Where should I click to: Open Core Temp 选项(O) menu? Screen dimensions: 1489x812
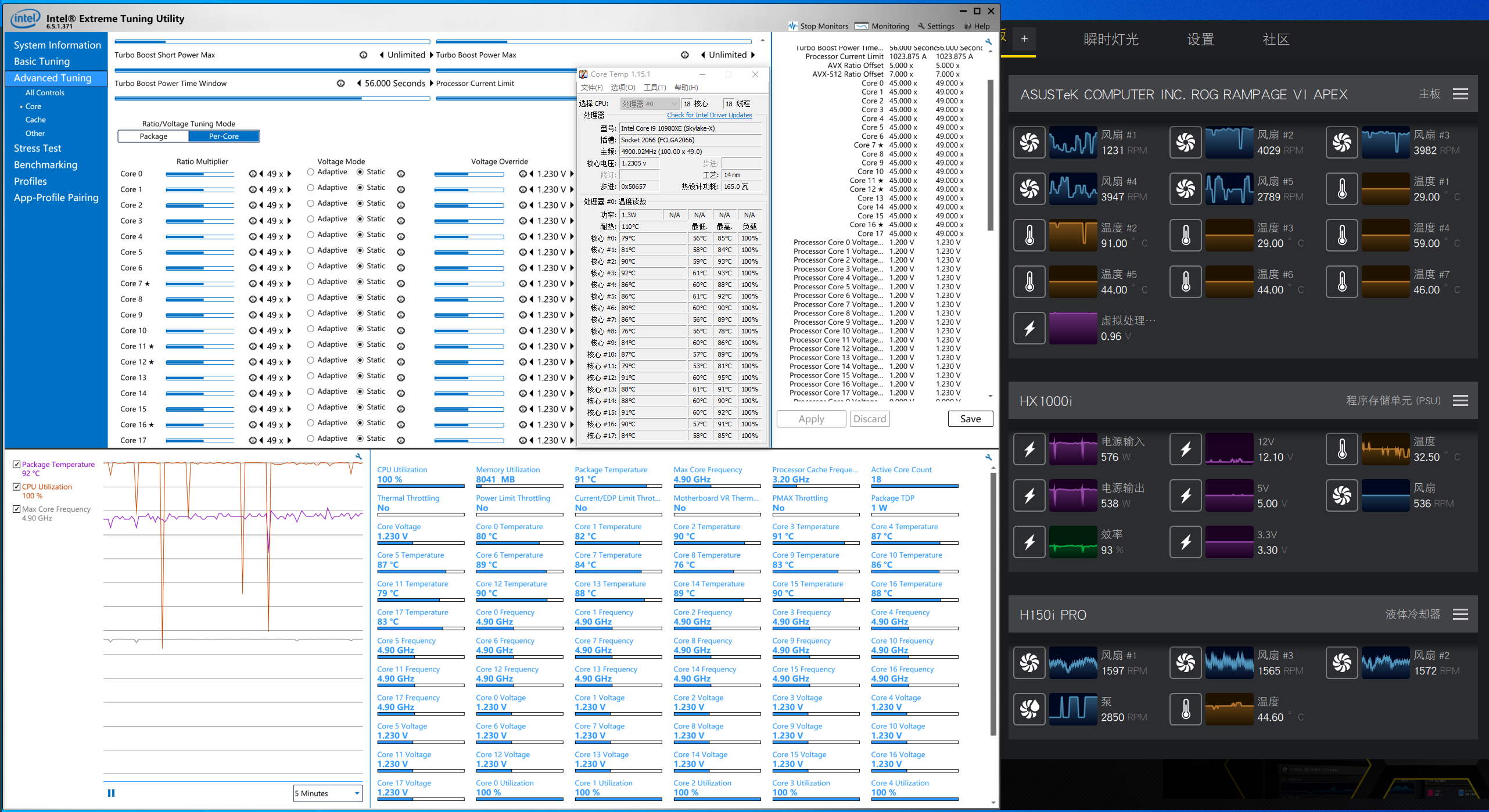click(623, 88)
